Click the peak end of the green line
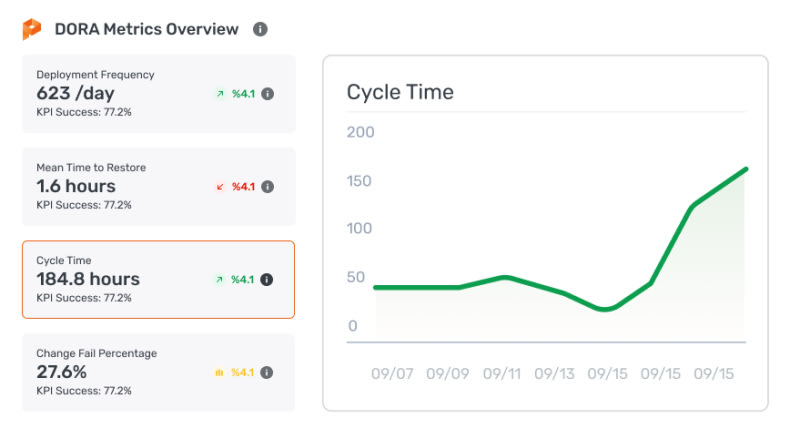This screenshot has height=439, width=800. pos(745,169)
